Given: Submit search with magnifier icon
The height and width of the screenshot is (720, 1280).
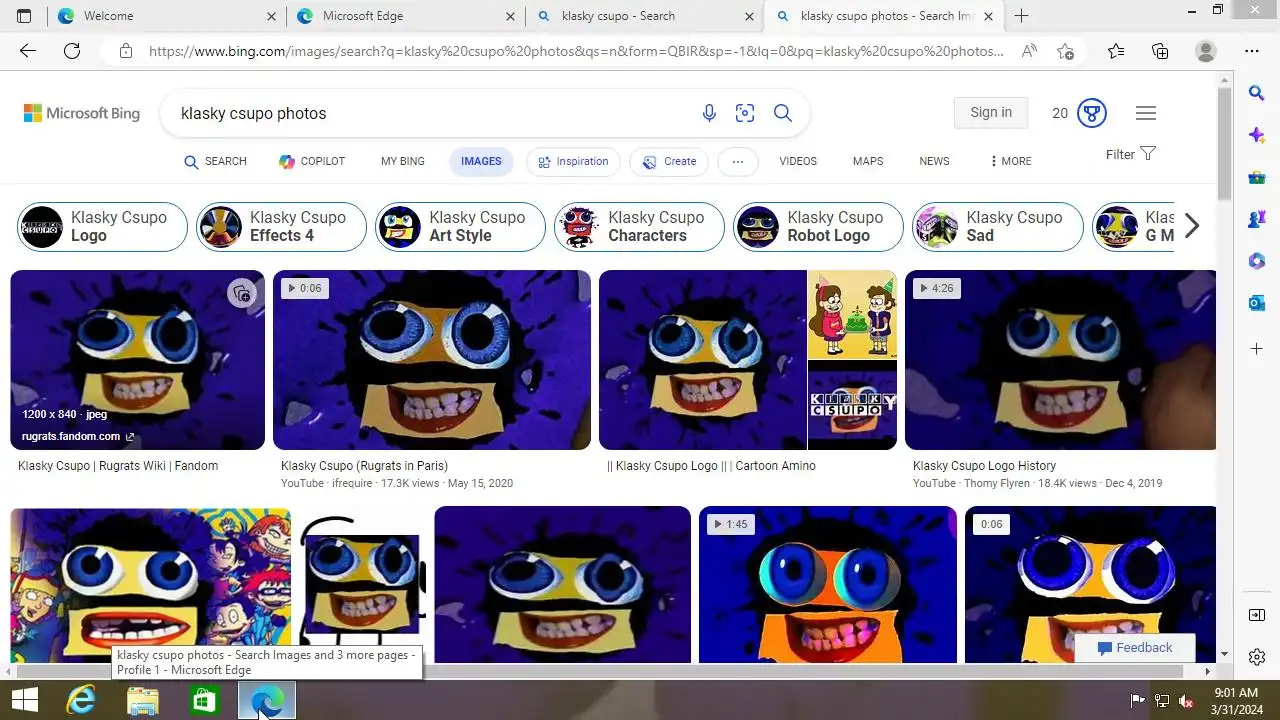Looking at the screenshot, I should pyautogui.click(x=783, y=113).
